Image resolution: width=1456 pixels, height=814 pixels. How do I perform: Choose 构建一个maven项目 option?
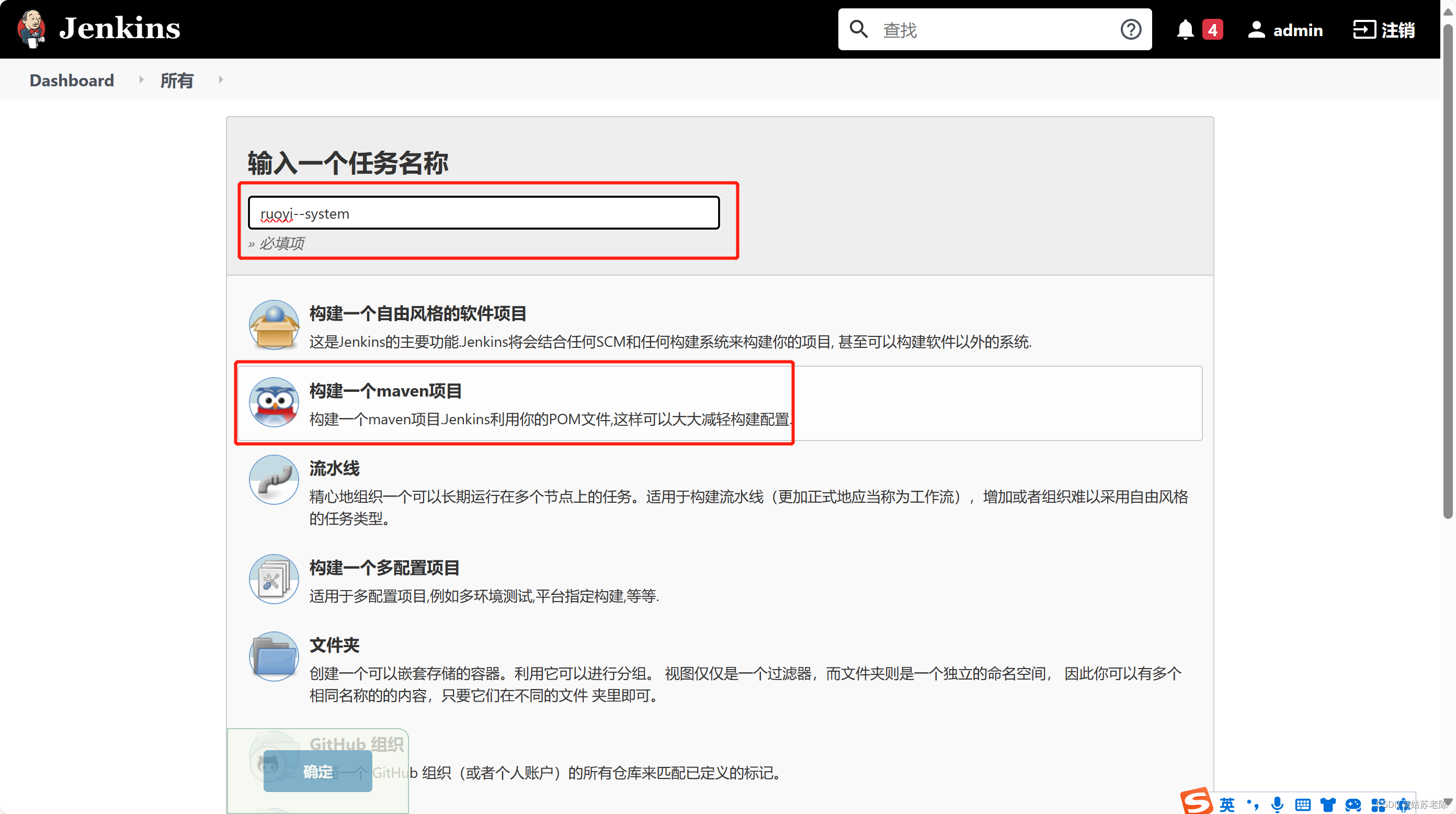(720, 403)
